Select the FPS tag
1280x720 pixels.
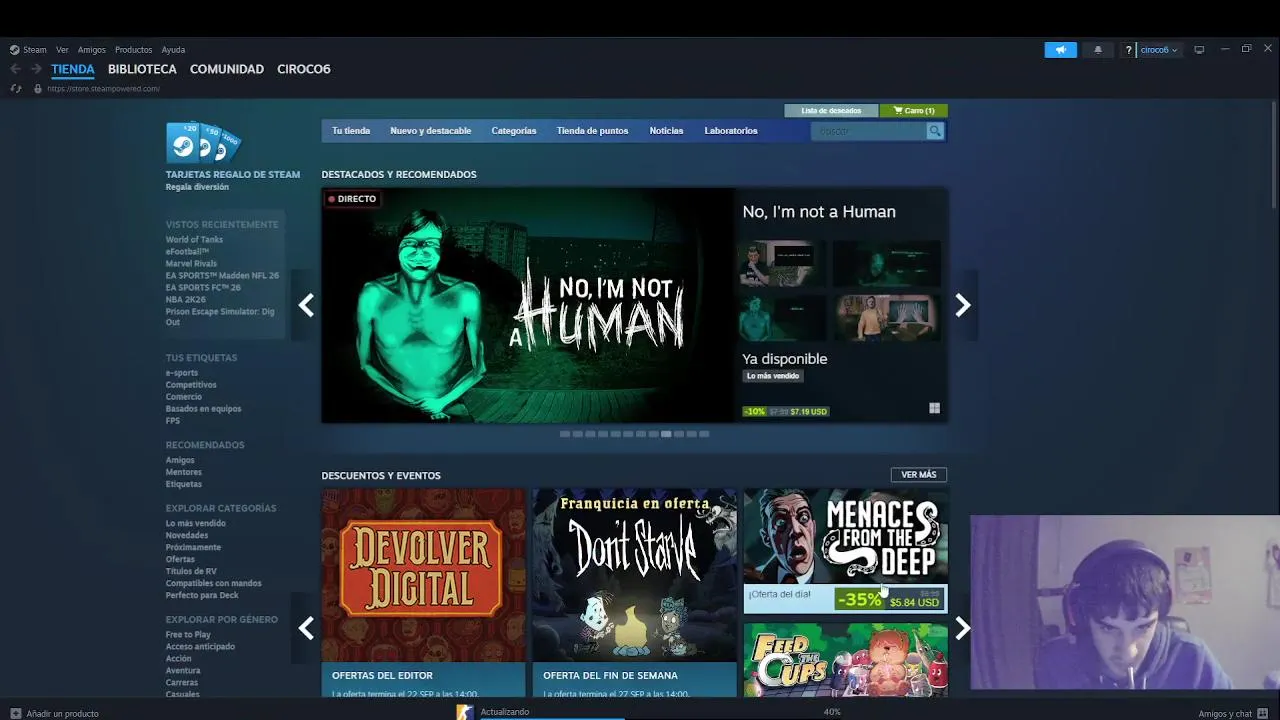173,421
